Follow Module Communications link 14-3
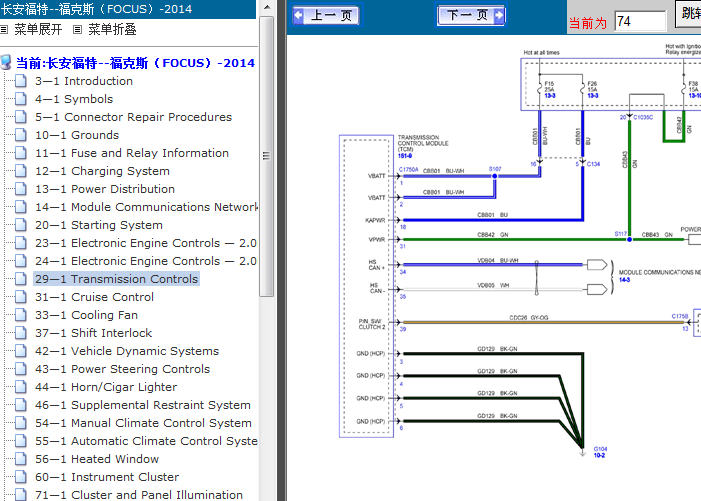 pyautogui.click(x=624, y=280)
